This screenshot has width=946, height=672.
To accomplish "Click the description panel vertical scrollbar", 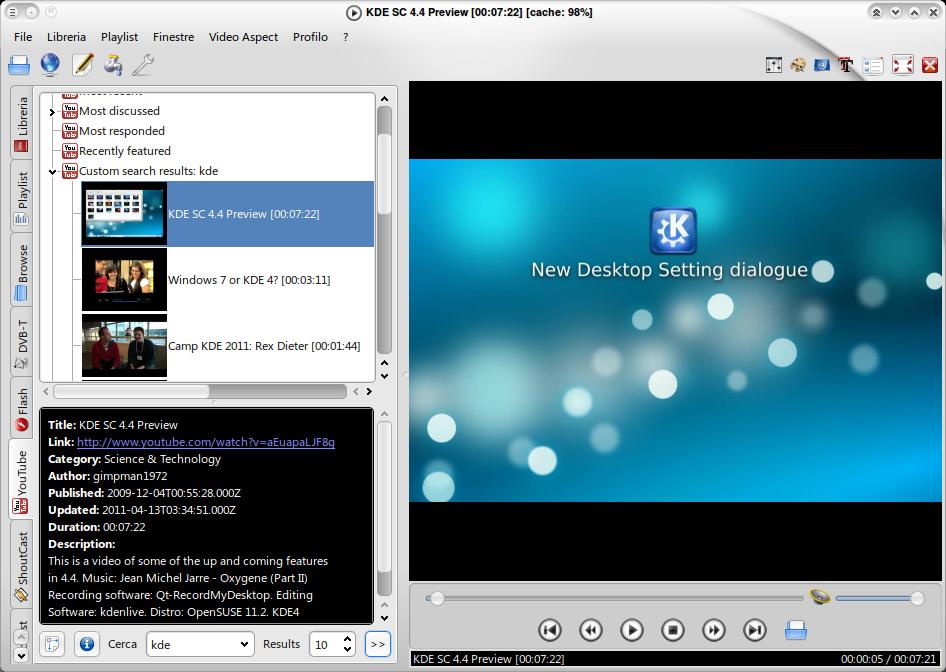I will [x=384, y=510].
